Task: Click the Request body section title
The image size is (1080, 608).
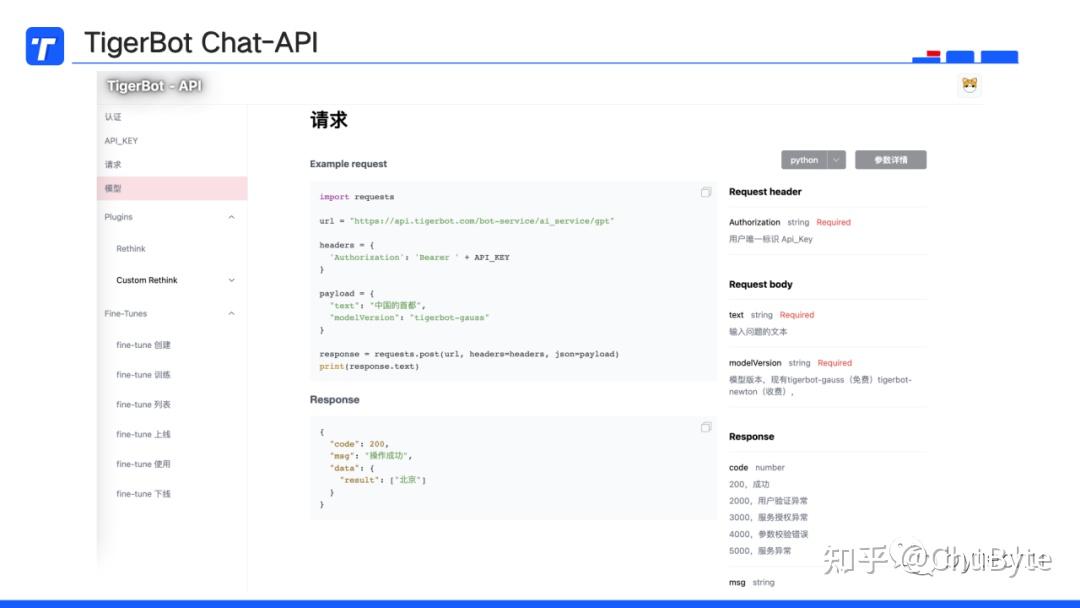Action: (760, 284)
